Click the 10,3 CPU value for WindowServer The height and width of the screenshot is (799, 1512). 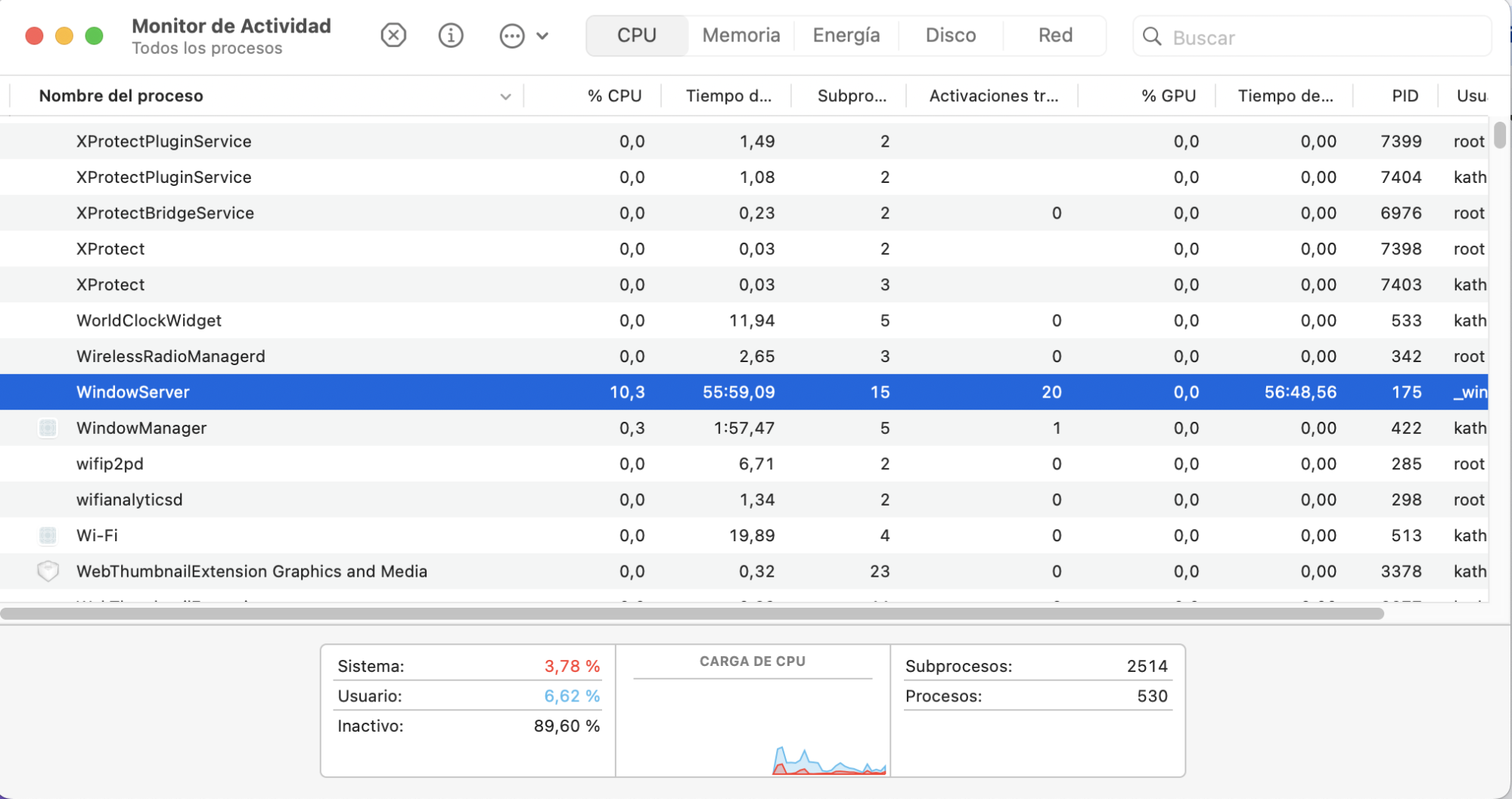click(627, 392)
